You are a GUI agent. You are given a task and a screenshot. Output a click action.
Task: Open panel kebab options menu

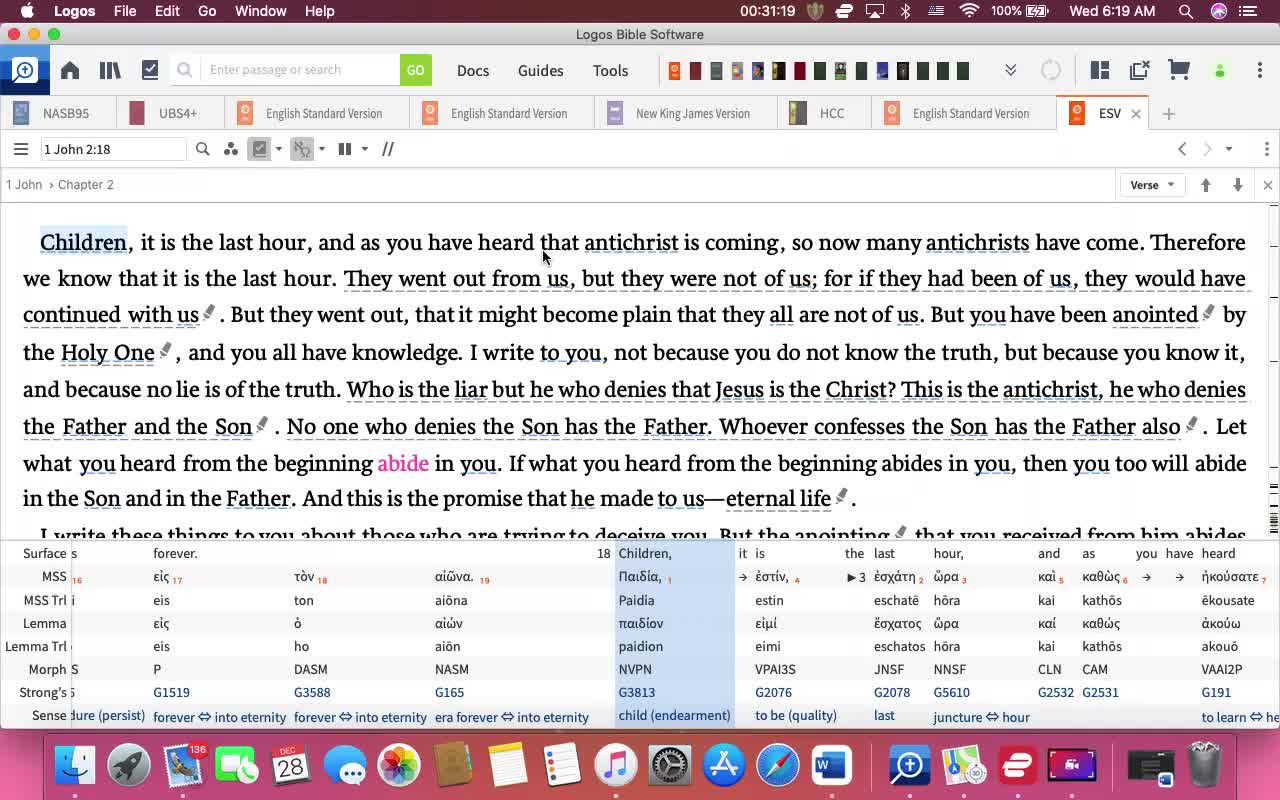tap(1266, 149)
